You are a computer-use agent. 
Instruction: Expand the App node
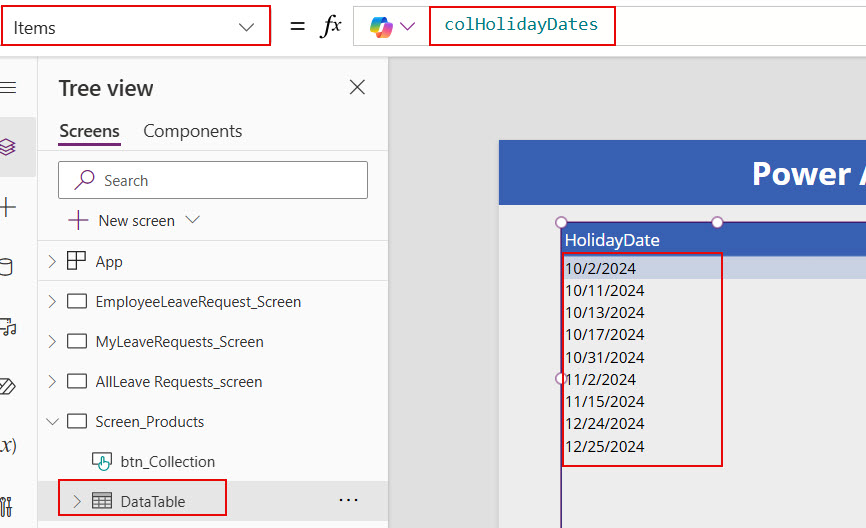pos(52,261)
